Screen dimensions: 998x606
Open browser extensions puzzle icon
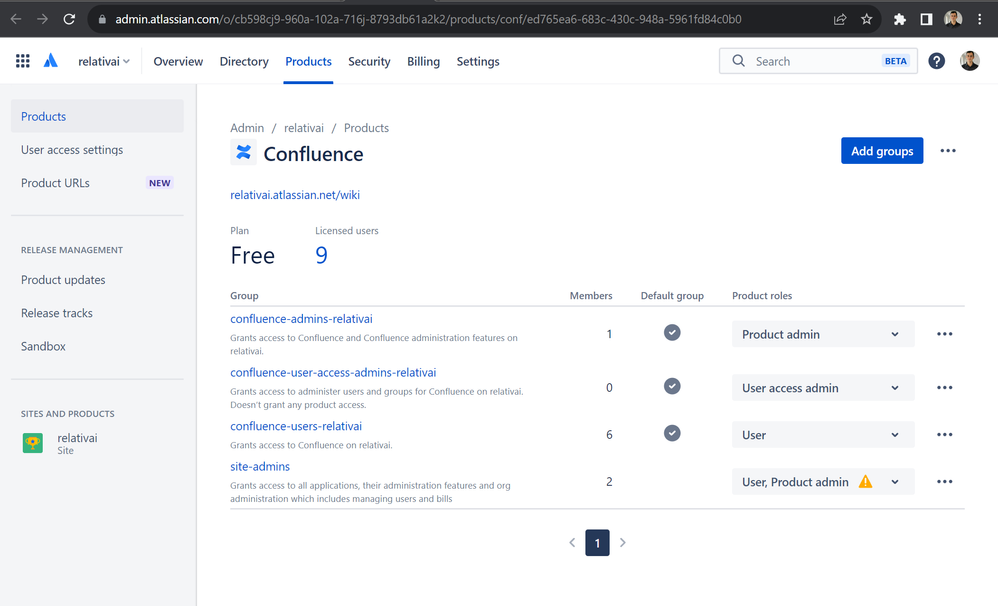click(x=899, y=19)
